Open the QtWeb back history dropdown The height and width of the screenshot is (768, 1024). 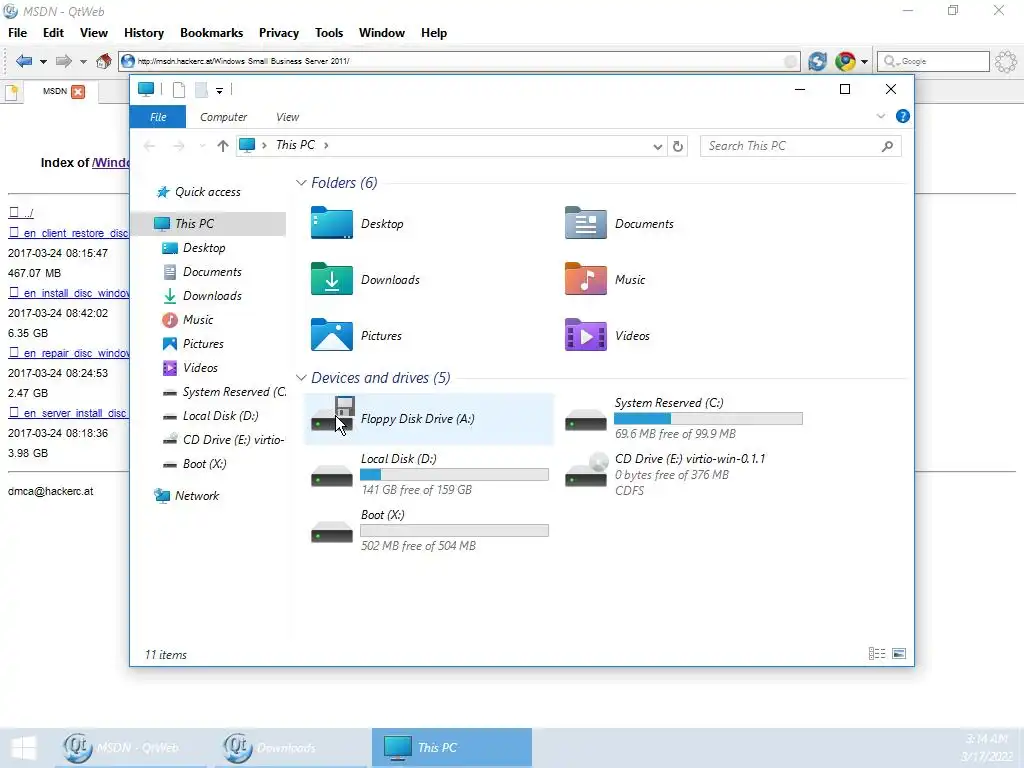point(43,61)
